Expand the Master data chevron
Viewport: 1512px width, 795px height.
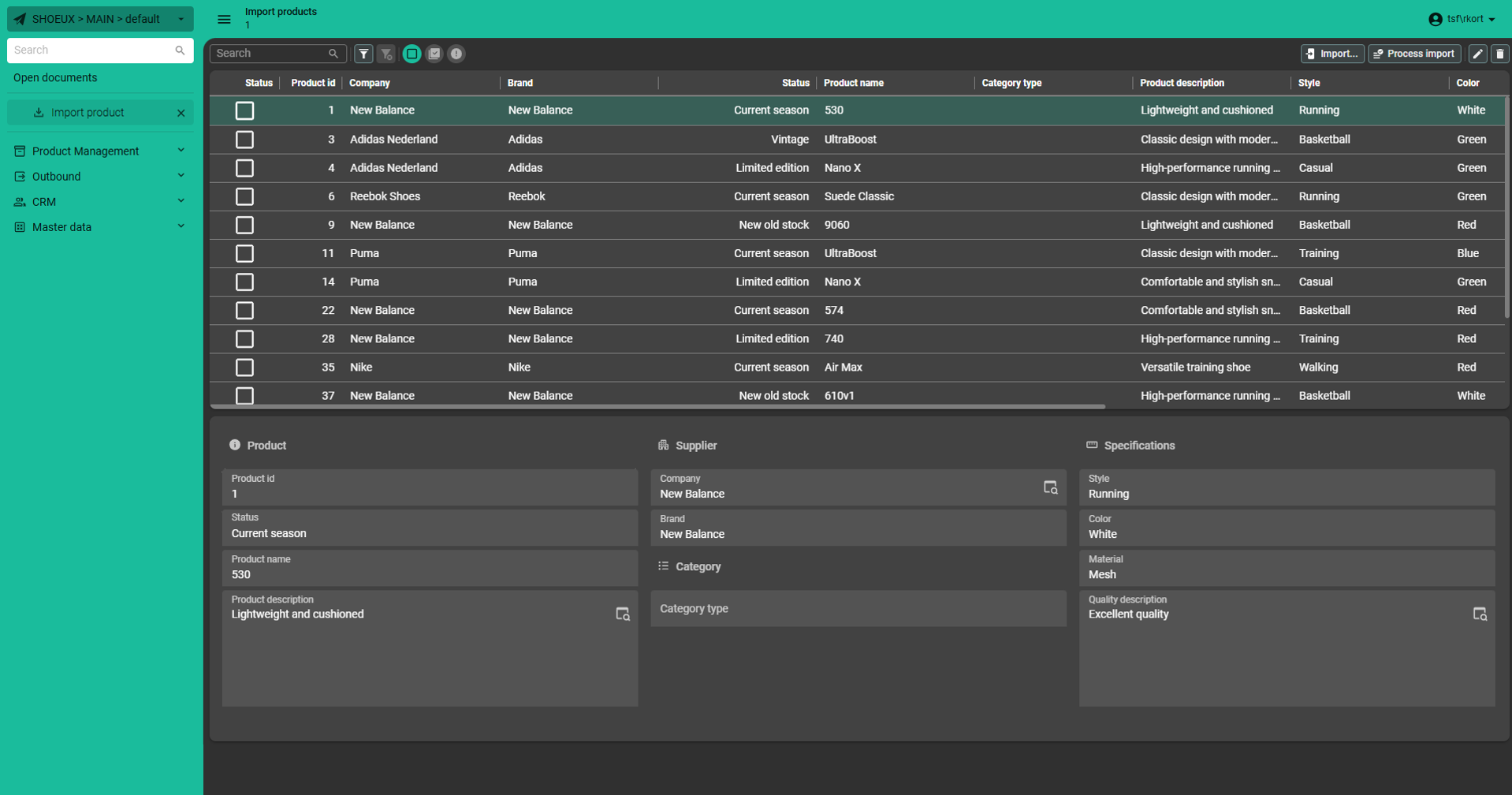181,226
